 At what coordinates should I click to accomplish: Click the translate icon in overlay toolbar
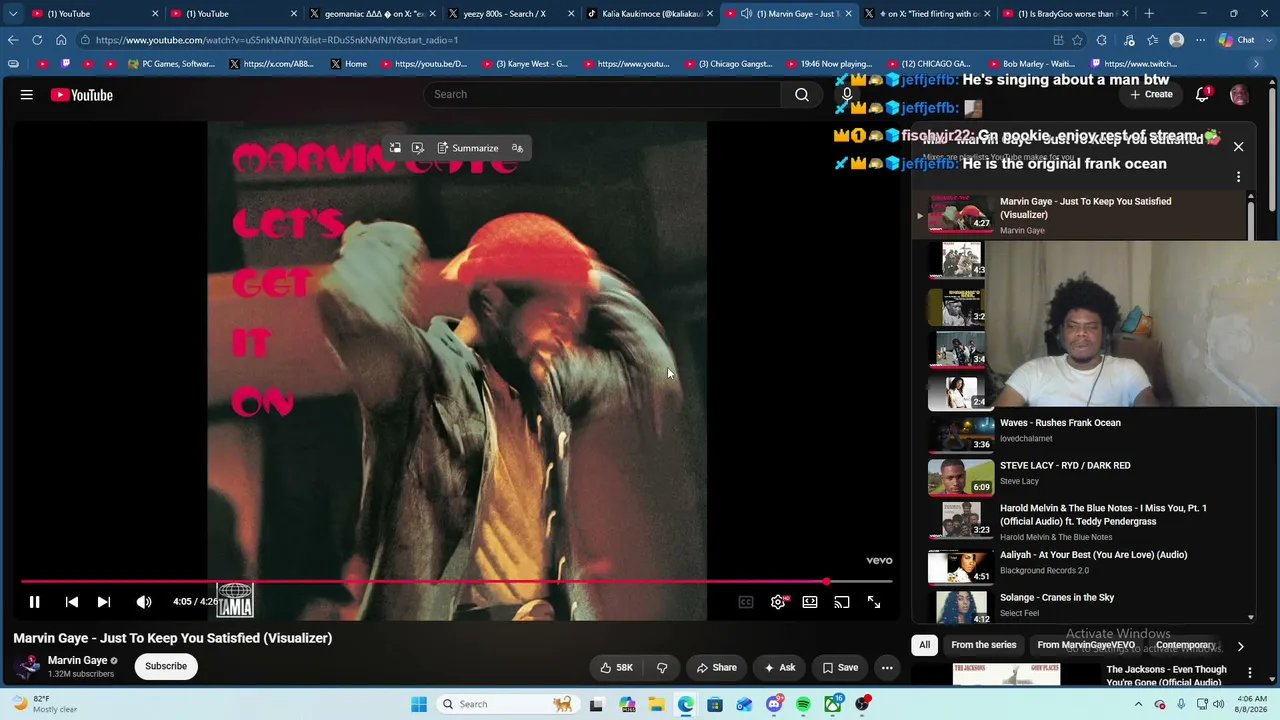tap(517, 148)
